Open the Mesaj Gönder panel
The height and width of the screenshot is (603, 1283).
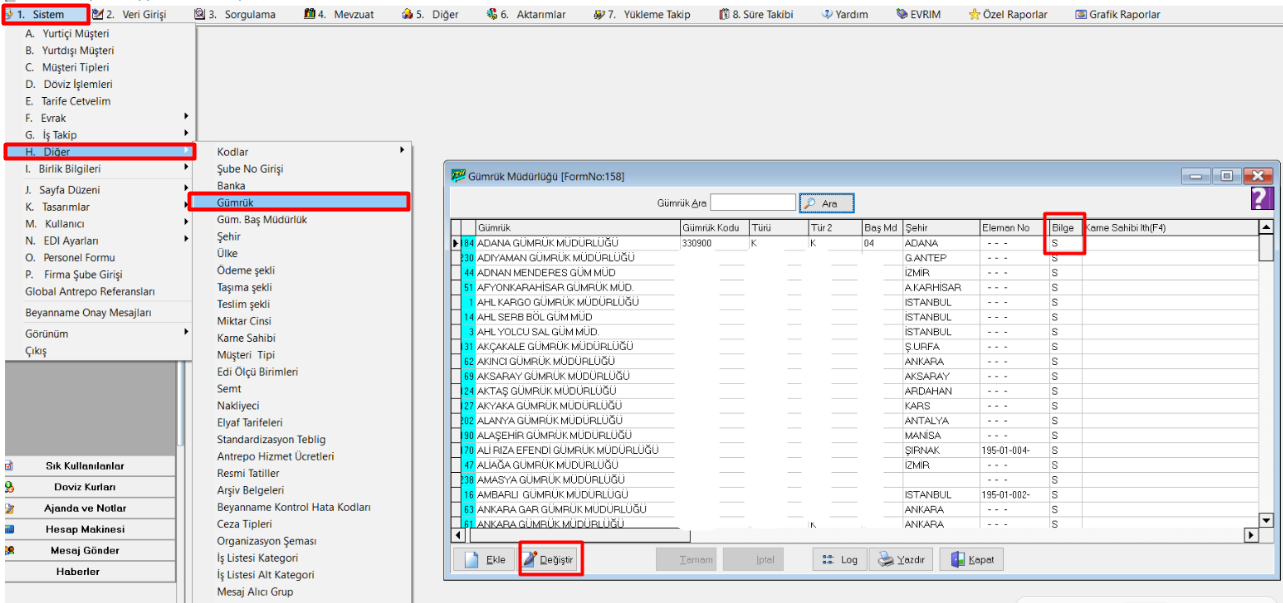[85, 550]
